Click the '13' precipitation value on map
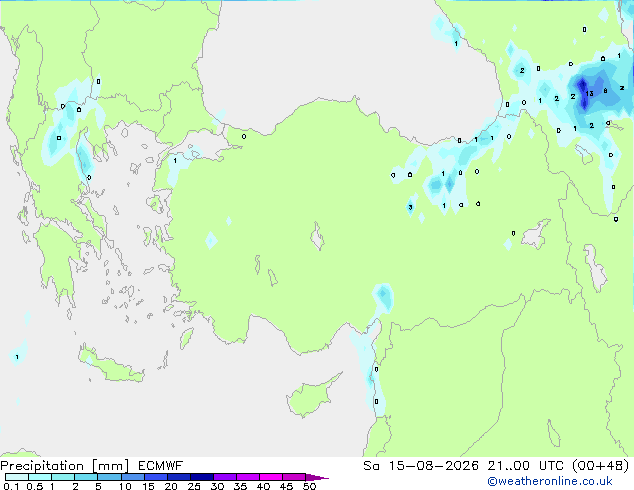 tap(590, 93)
